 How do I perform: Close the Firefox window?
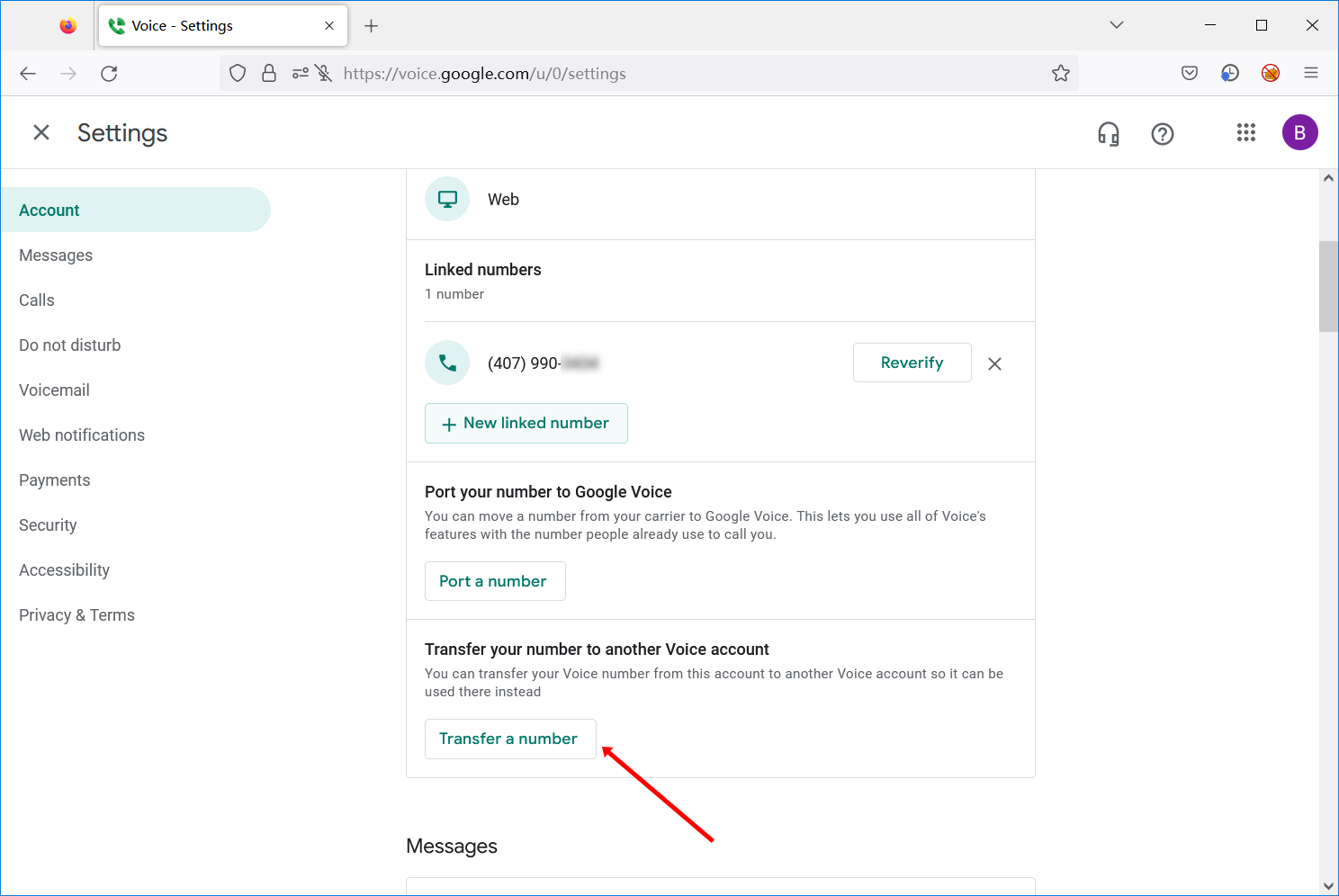click(1312, 25)
